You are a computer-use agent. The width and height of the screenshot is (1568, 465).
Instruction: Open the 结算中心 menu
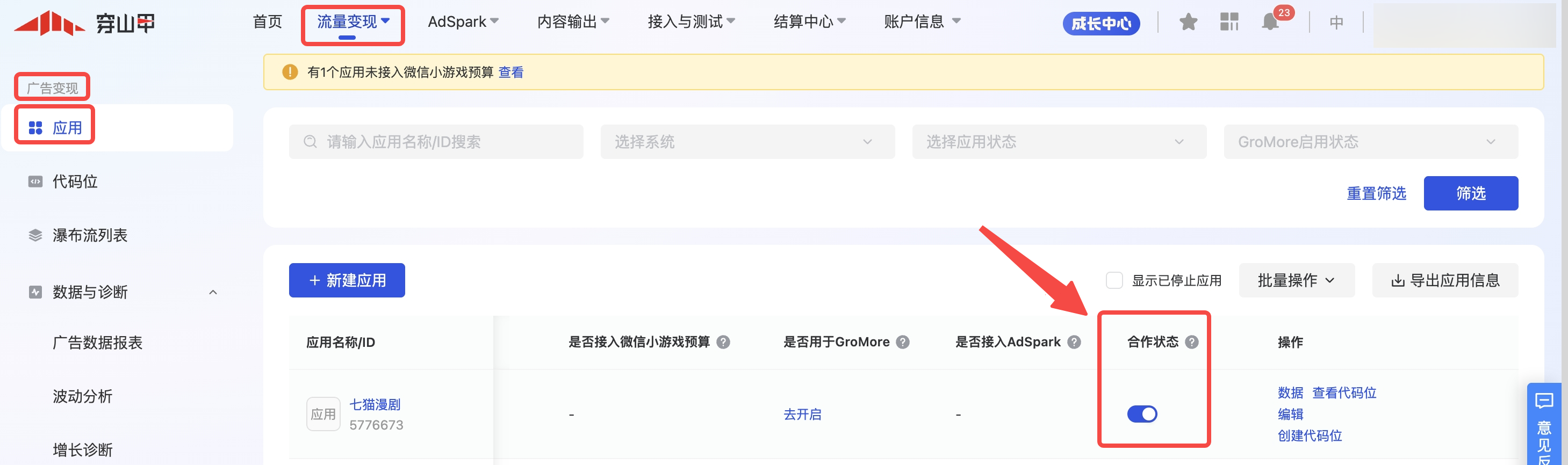pos(809,22)
